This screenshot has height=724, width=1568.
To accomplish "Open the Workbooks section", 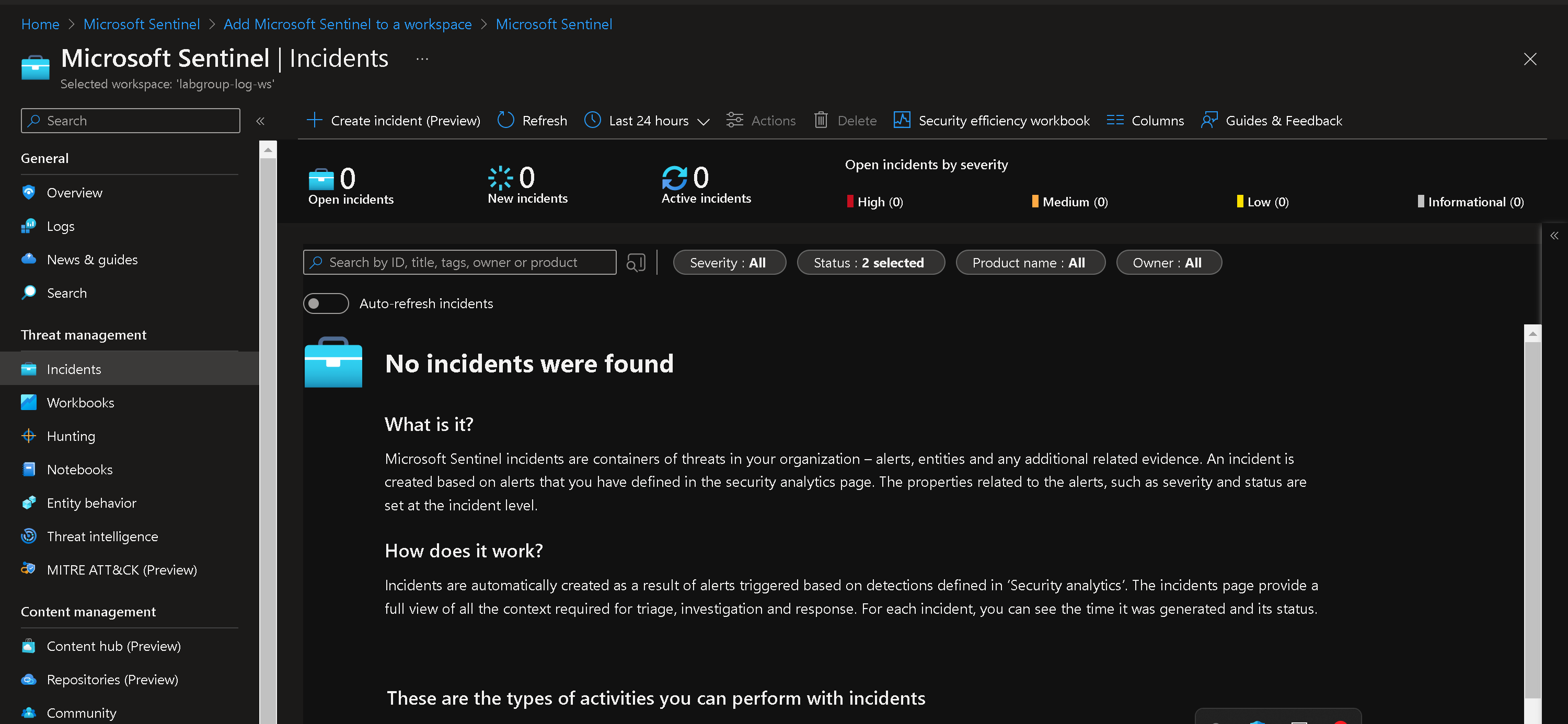I will point(80,401).
